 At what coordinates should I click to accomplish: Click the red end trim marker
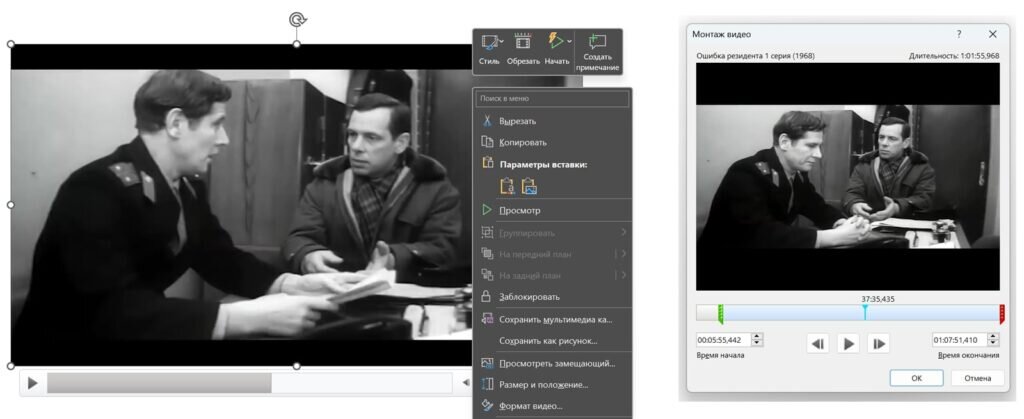1002,314
